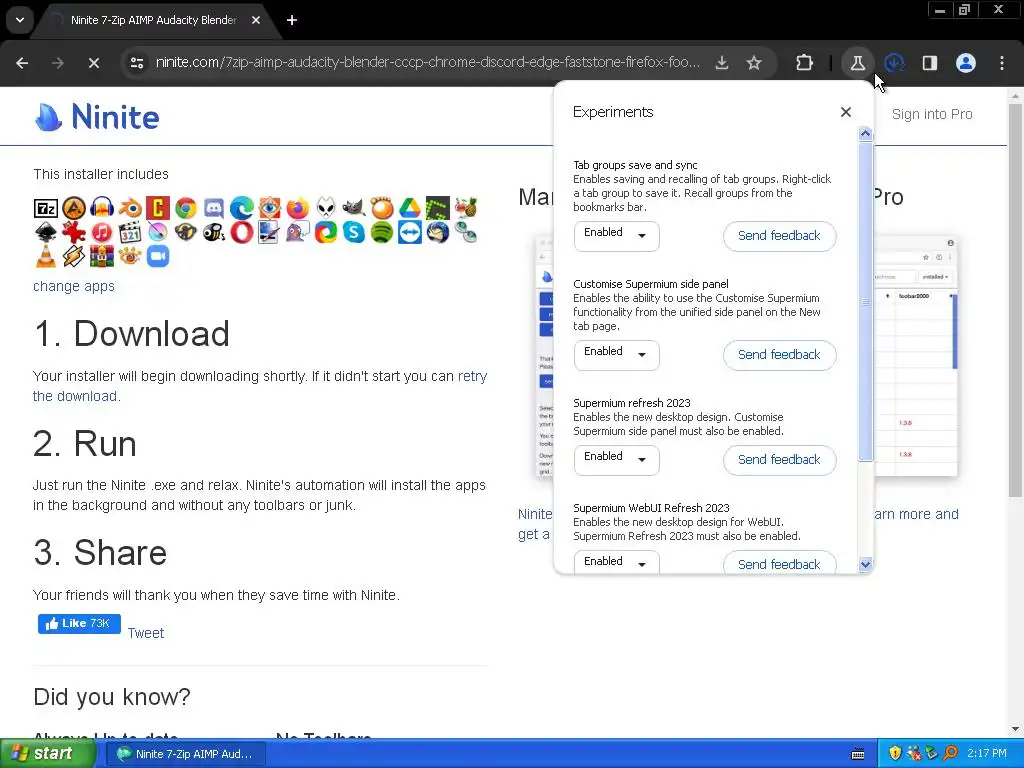The height and width of the screenshot is (768, 1024).
Task: Click the Thunderbird app icon
Action: (x=438, y=232)
